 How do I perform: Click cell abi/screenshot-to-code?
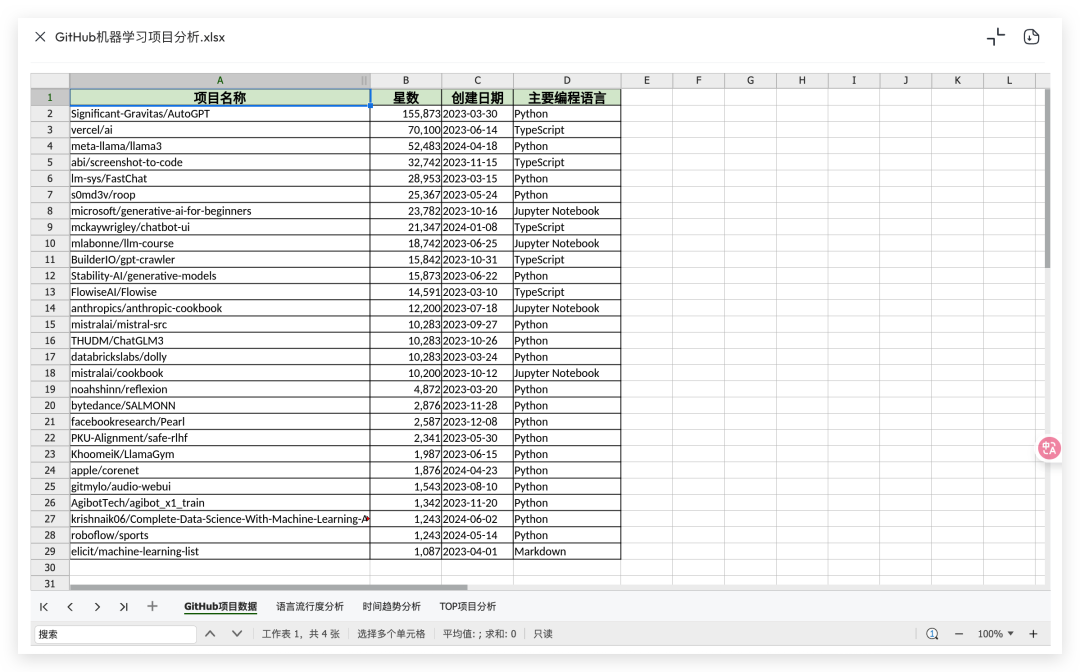220,162
